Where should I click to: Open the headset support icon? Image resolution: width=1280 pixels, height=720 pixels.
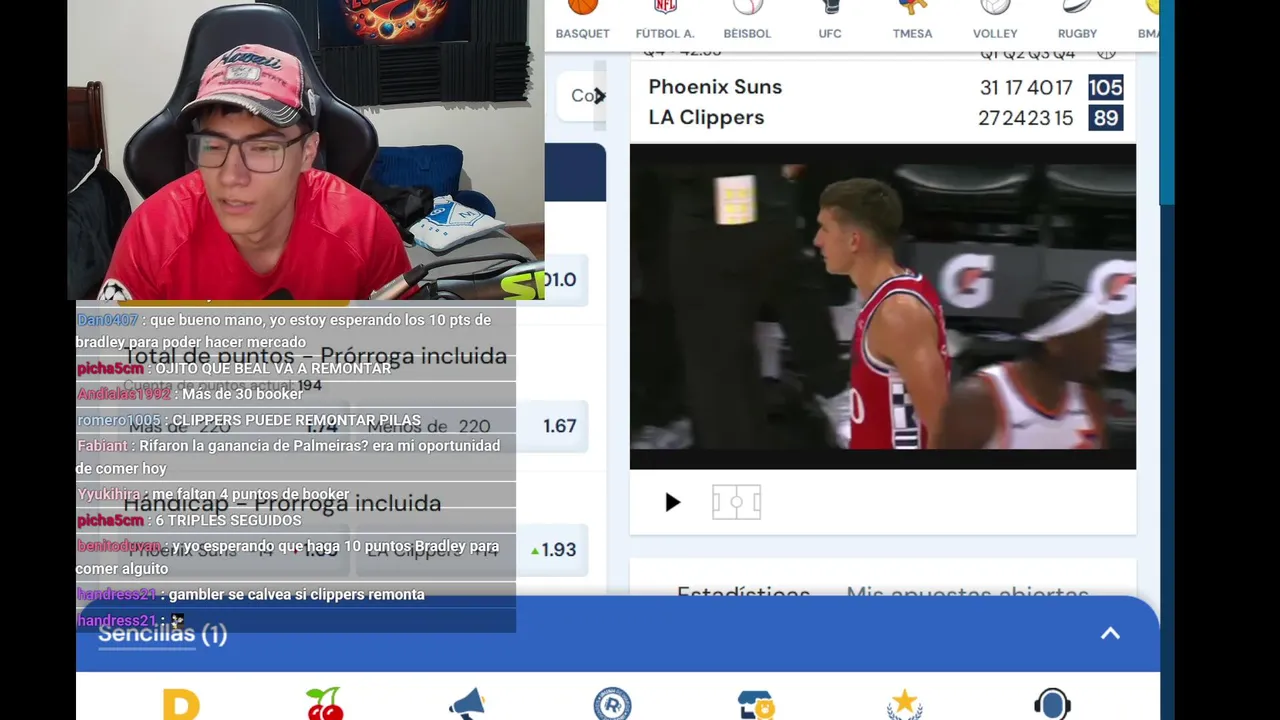pos(1052,704)
